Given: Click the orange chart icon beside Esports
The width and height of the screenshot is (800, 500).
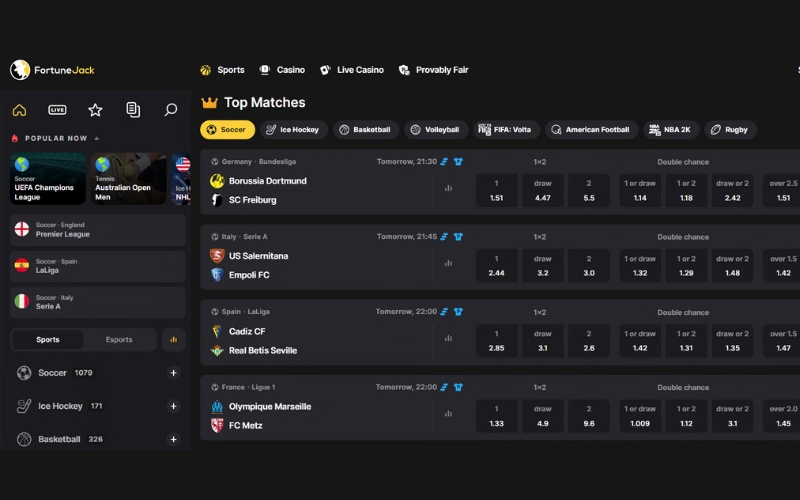Looking at the screenshot, I should pos(173,340).
